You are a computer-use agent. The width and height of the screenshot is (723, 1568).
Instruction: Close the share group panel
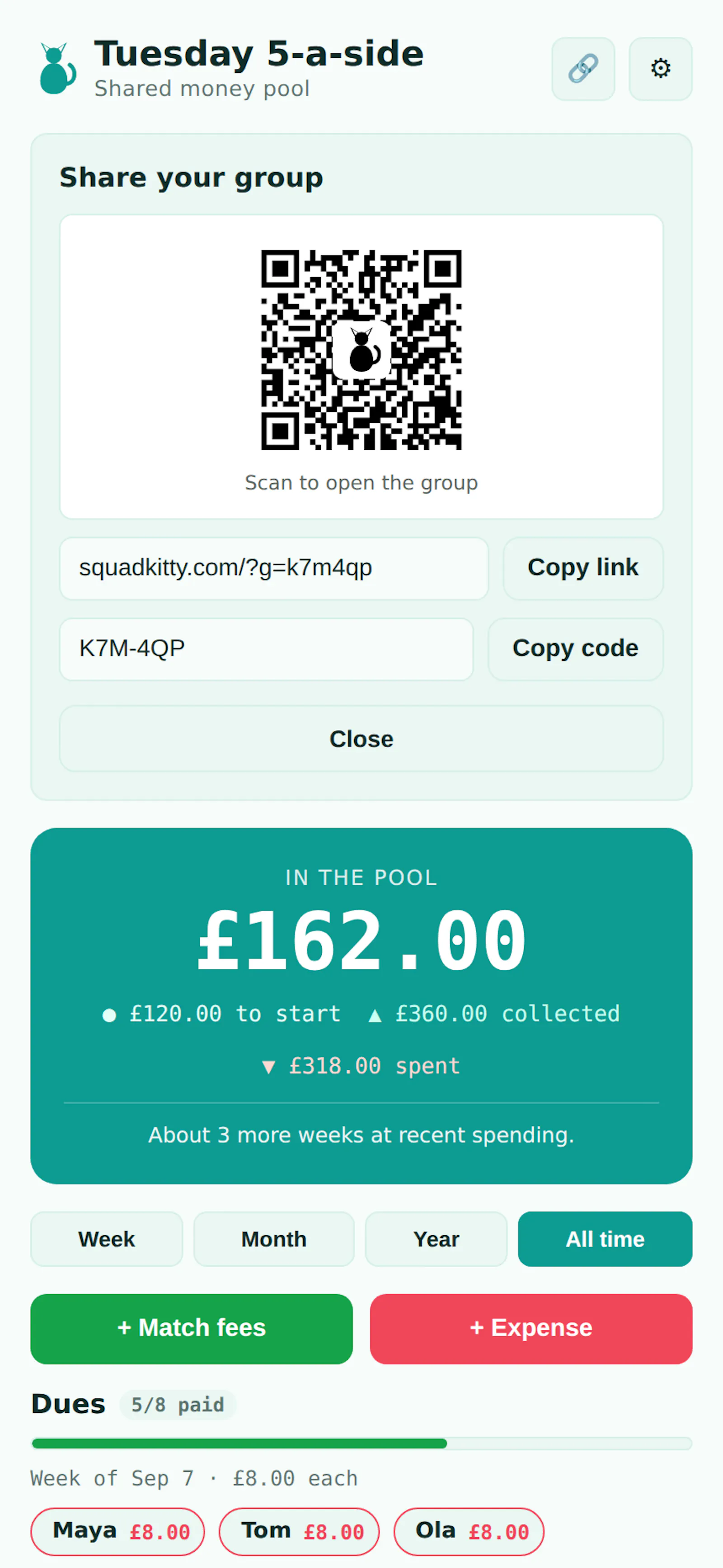(x=361, y=738)
